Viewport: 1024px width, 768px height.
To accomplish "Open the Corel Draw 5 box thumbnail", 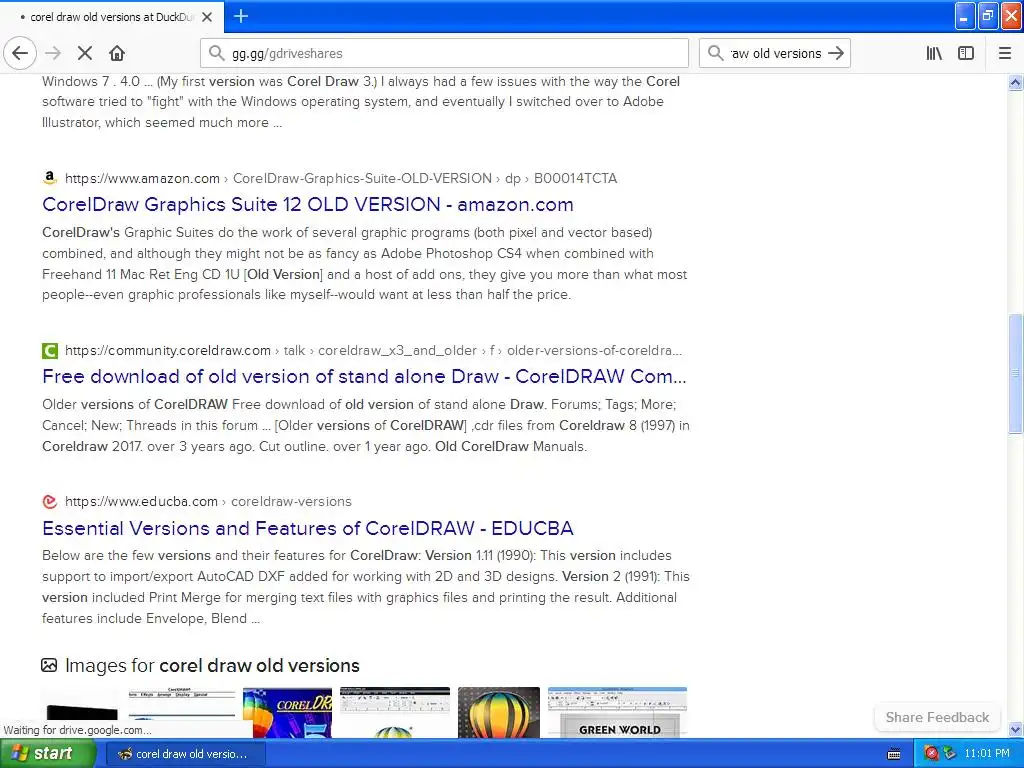I will coord(287,712).
